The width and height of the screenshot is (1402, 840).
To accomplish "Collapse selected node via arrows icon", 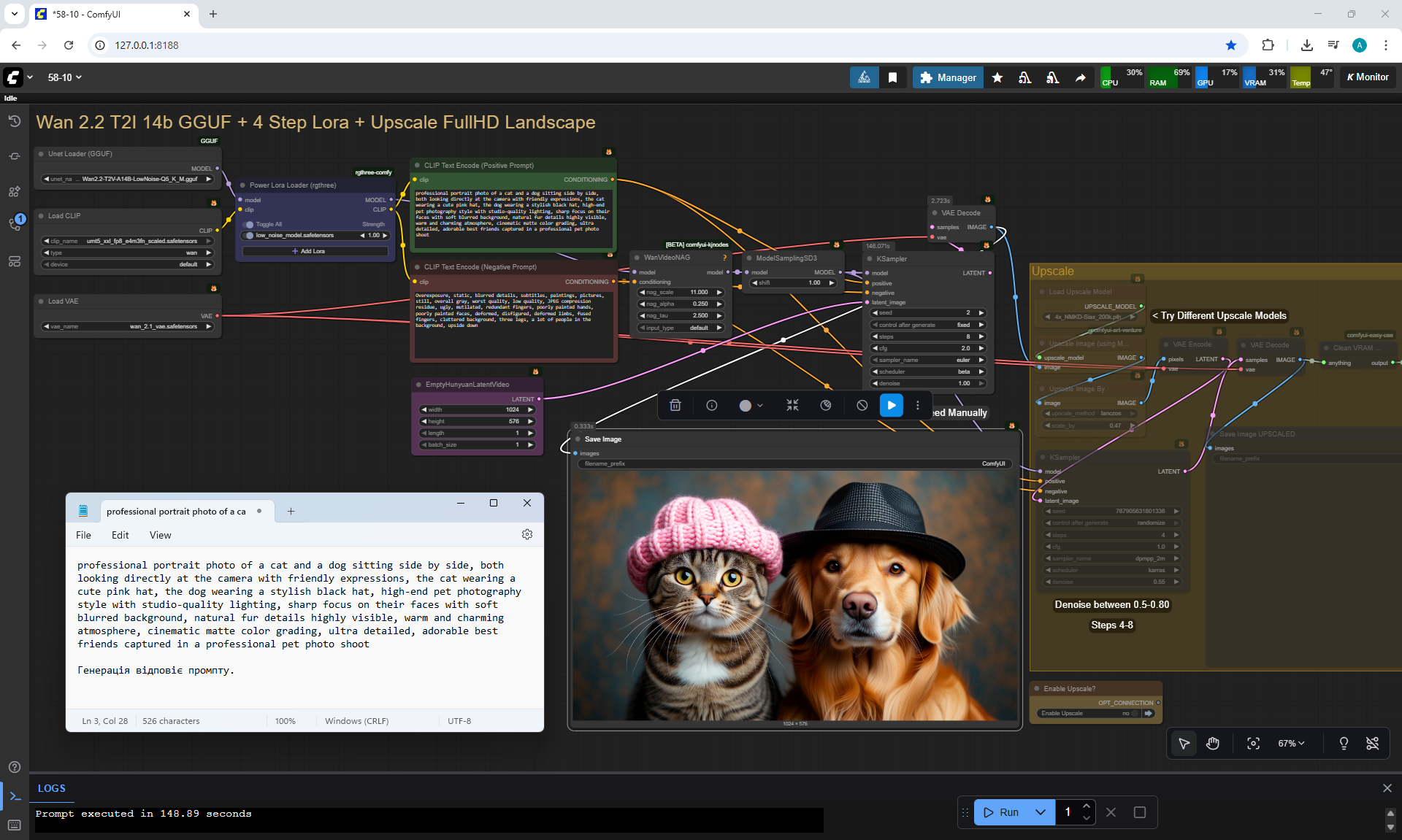I will click(x=792, y=406).
